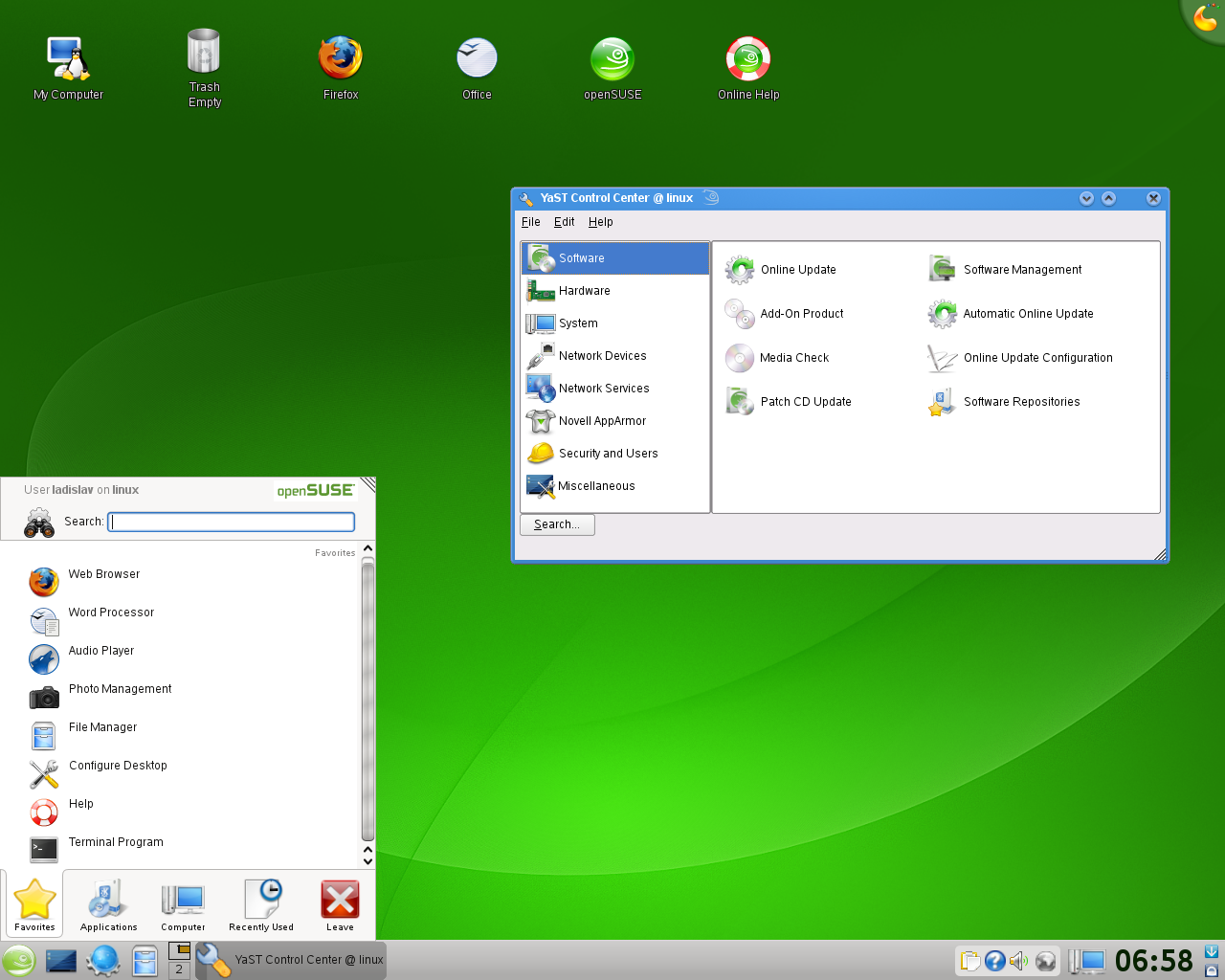
Task: Choose Network Services category
Action: (615, 389)
